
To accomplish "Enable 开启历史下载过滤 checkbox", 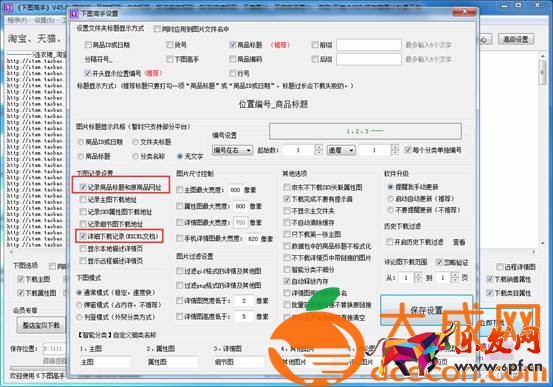I will 389,242.
